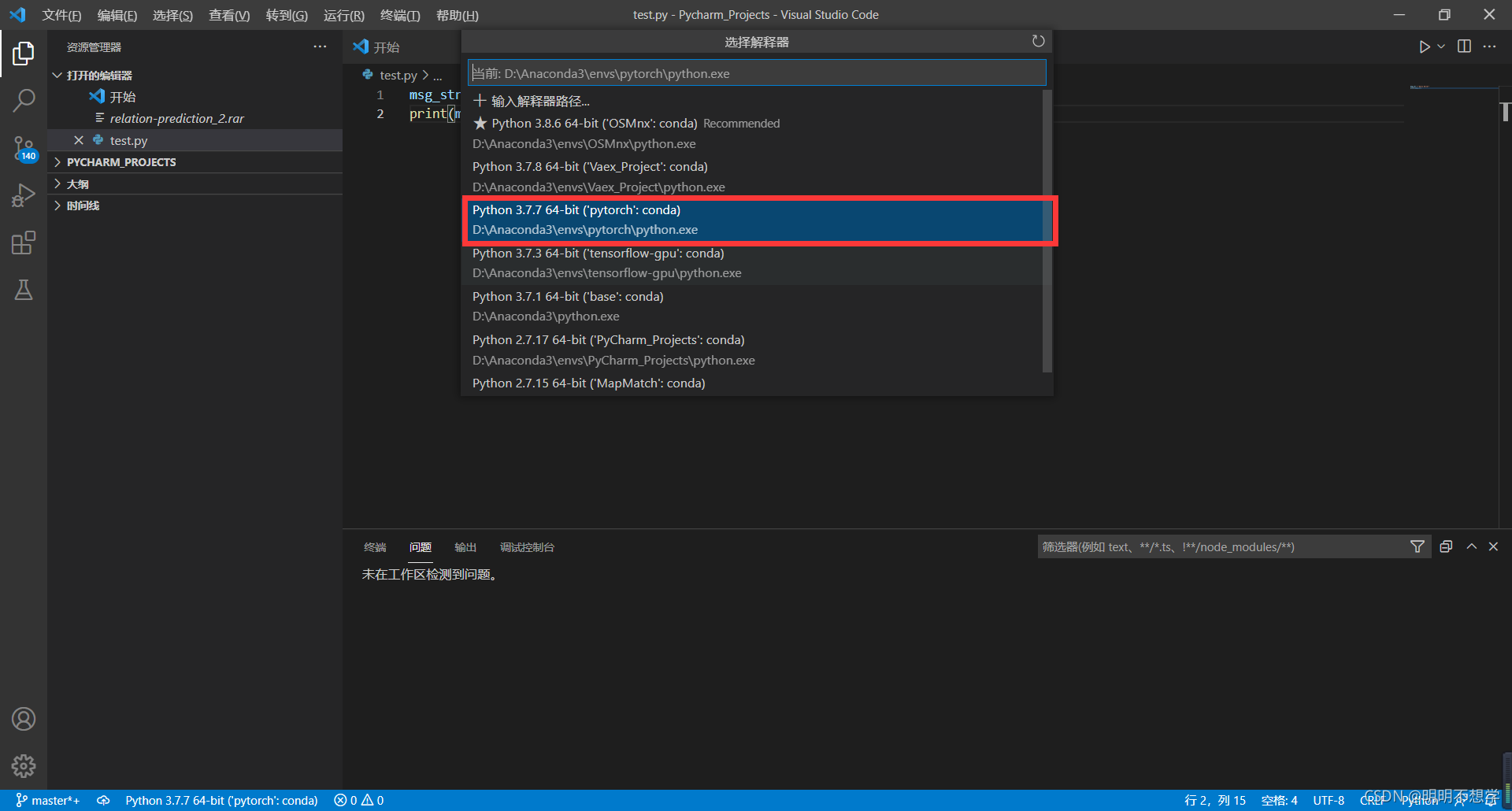
Task: Switch to the Output (输出) panel tab
Action: [x=465, y=547]
